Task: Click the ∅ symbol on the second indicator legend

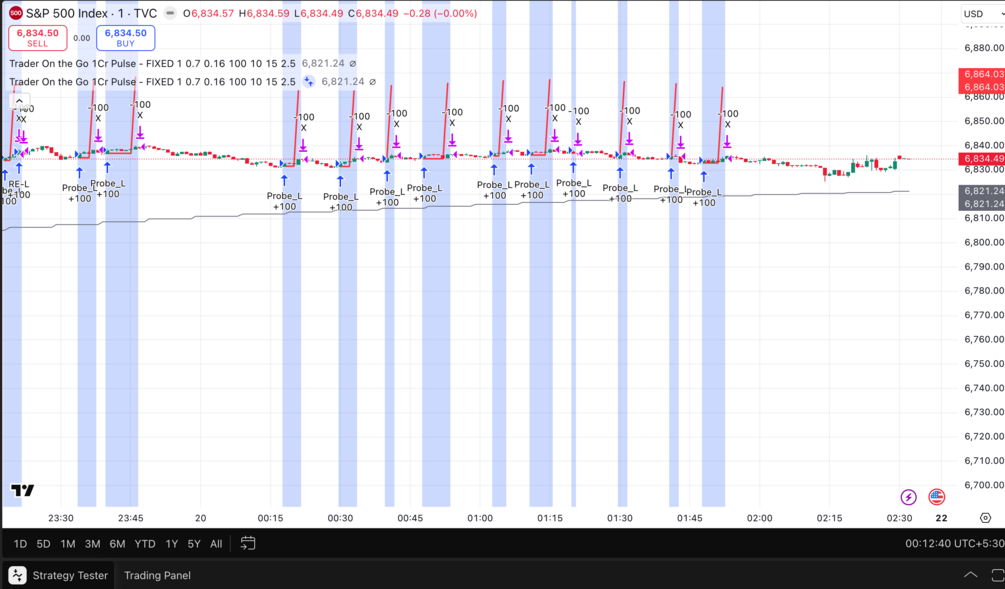Action: (x=372, y=81)
